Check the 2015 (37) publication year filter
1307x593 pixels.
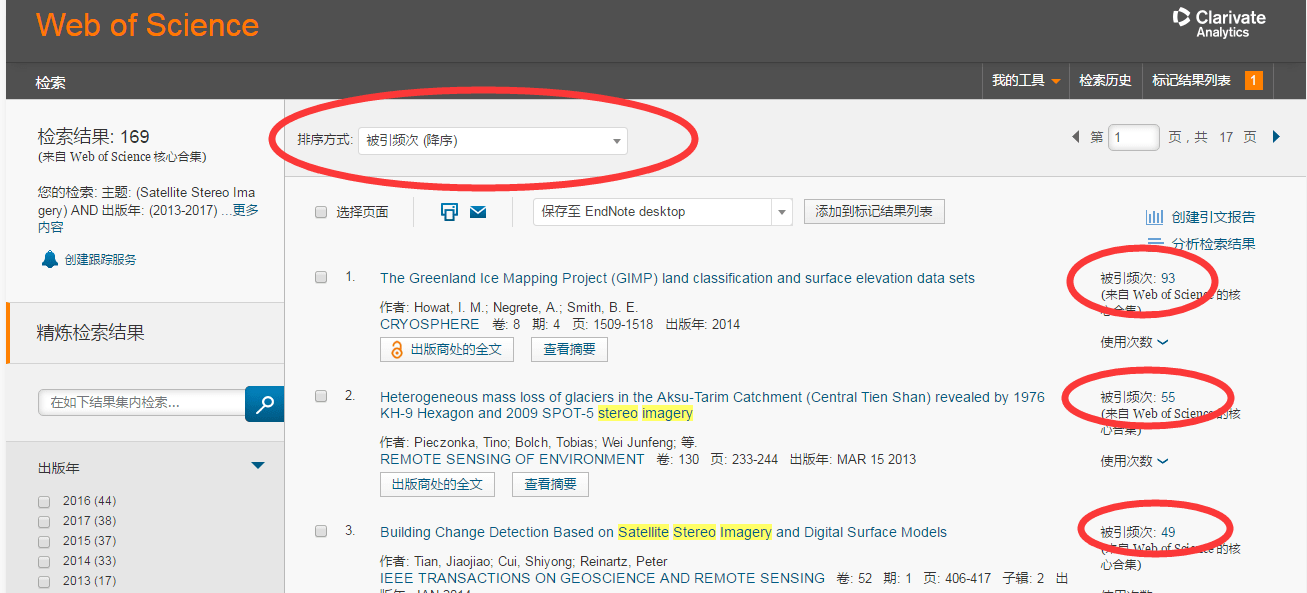[x=44, y=541]
